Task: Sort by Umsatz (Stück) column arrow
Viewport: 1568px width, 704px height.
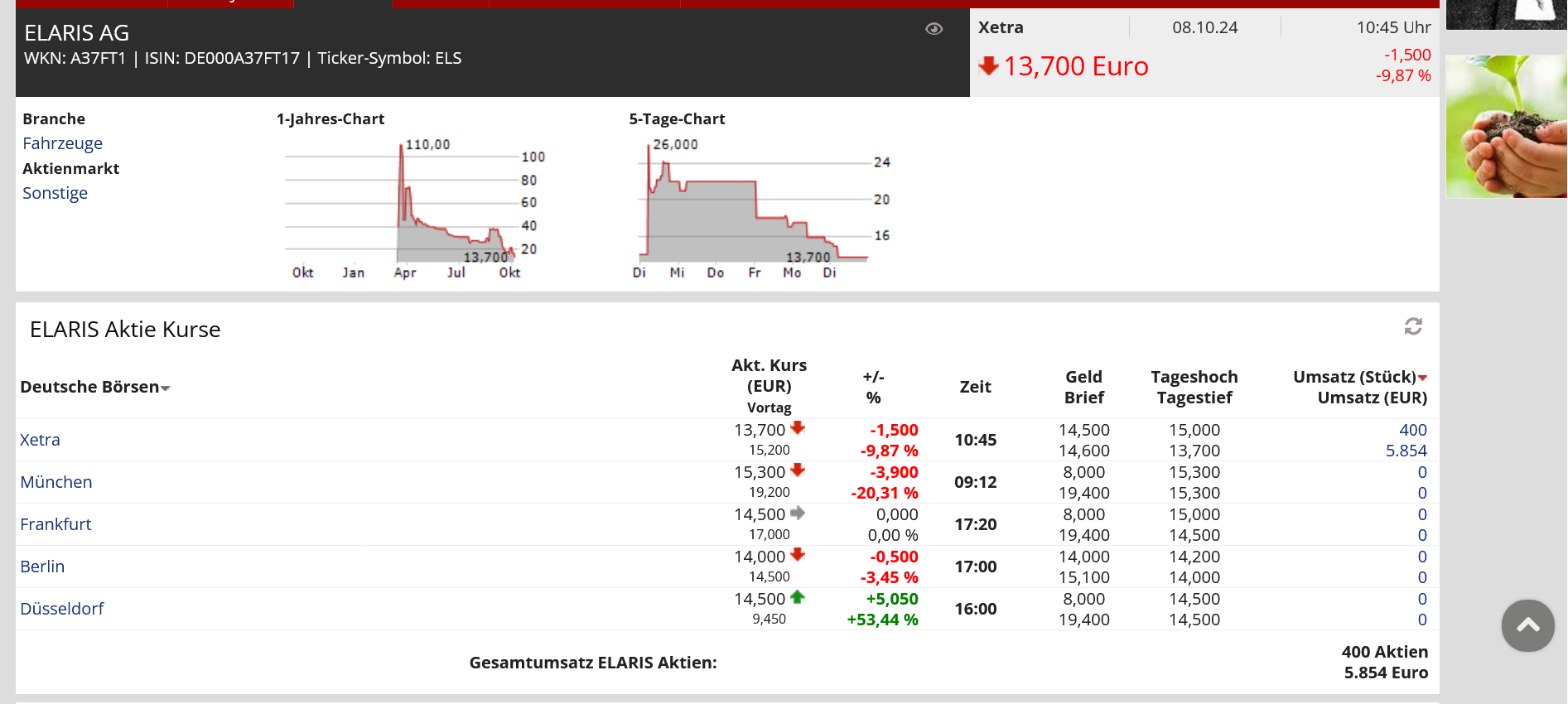Action: [1422, 378]
